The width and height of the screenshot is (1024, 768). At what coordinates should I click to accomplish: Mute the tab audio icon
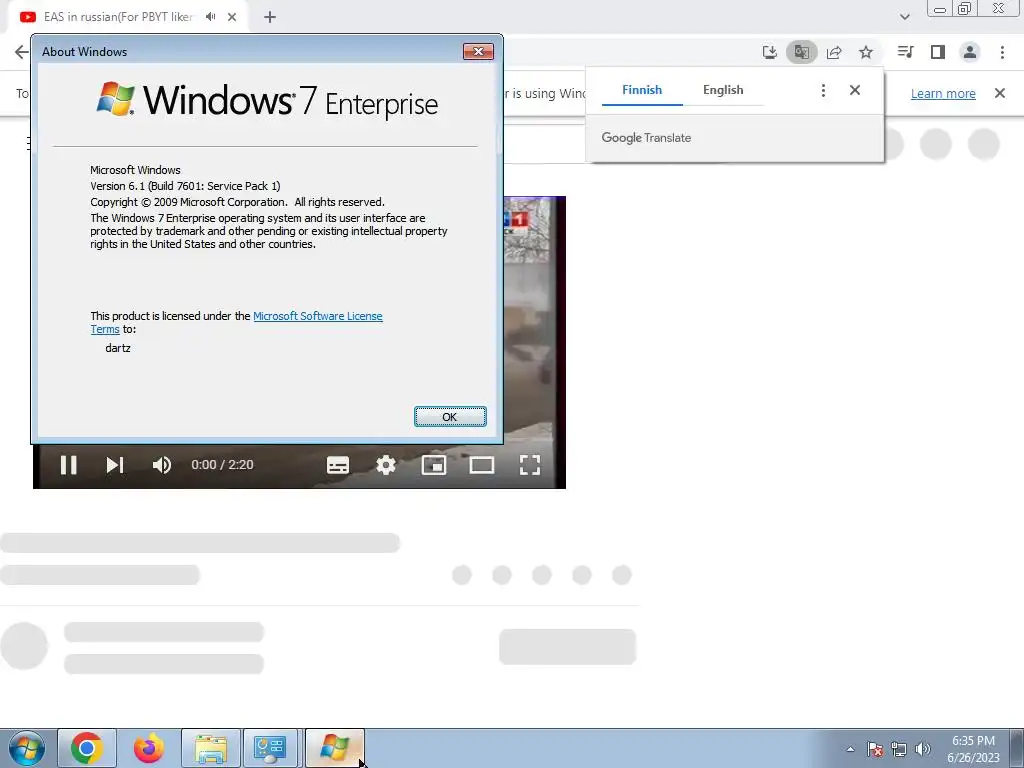click(x=210, y=17)
